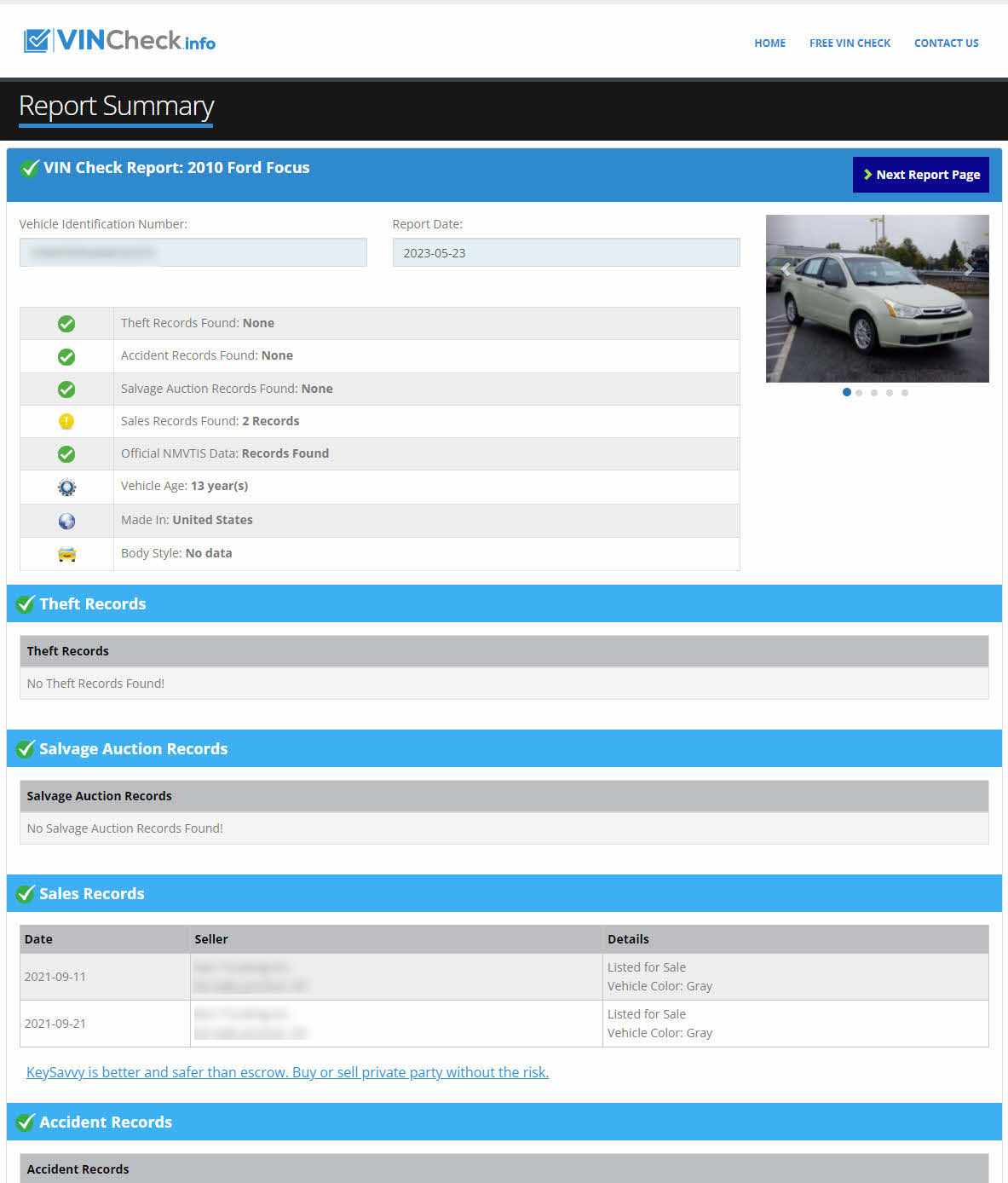Click green check icon beside Salvage Auction Records Found

click(66, 390)
